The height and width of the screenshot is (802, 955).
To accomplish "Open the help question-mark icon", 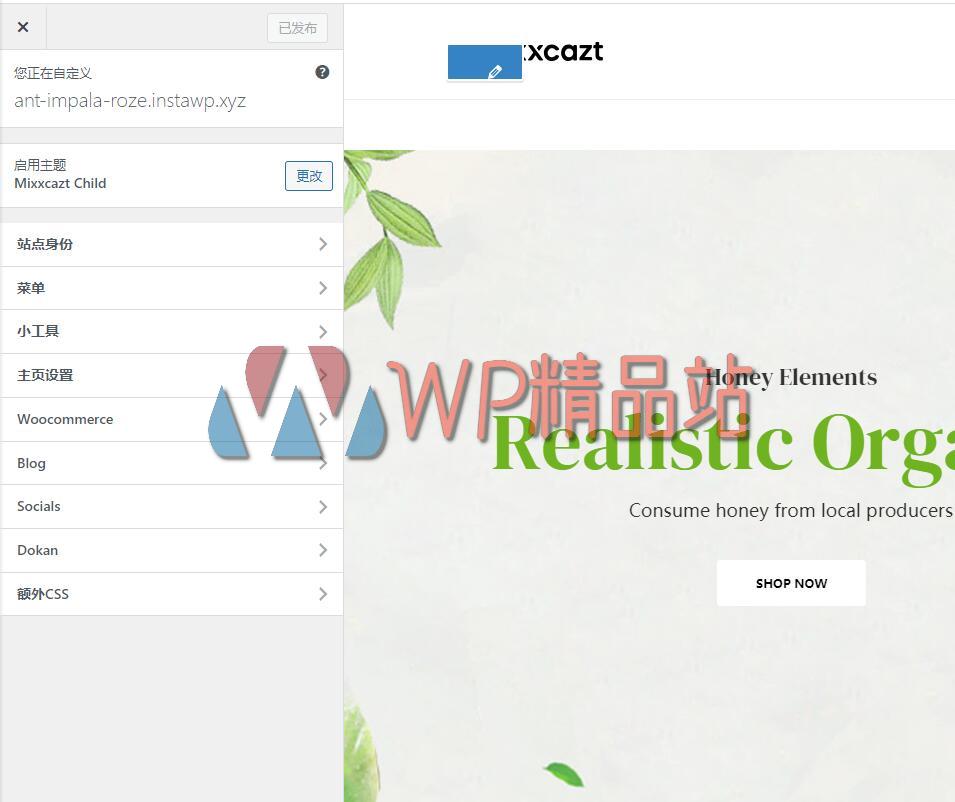I will coord(322,71).
